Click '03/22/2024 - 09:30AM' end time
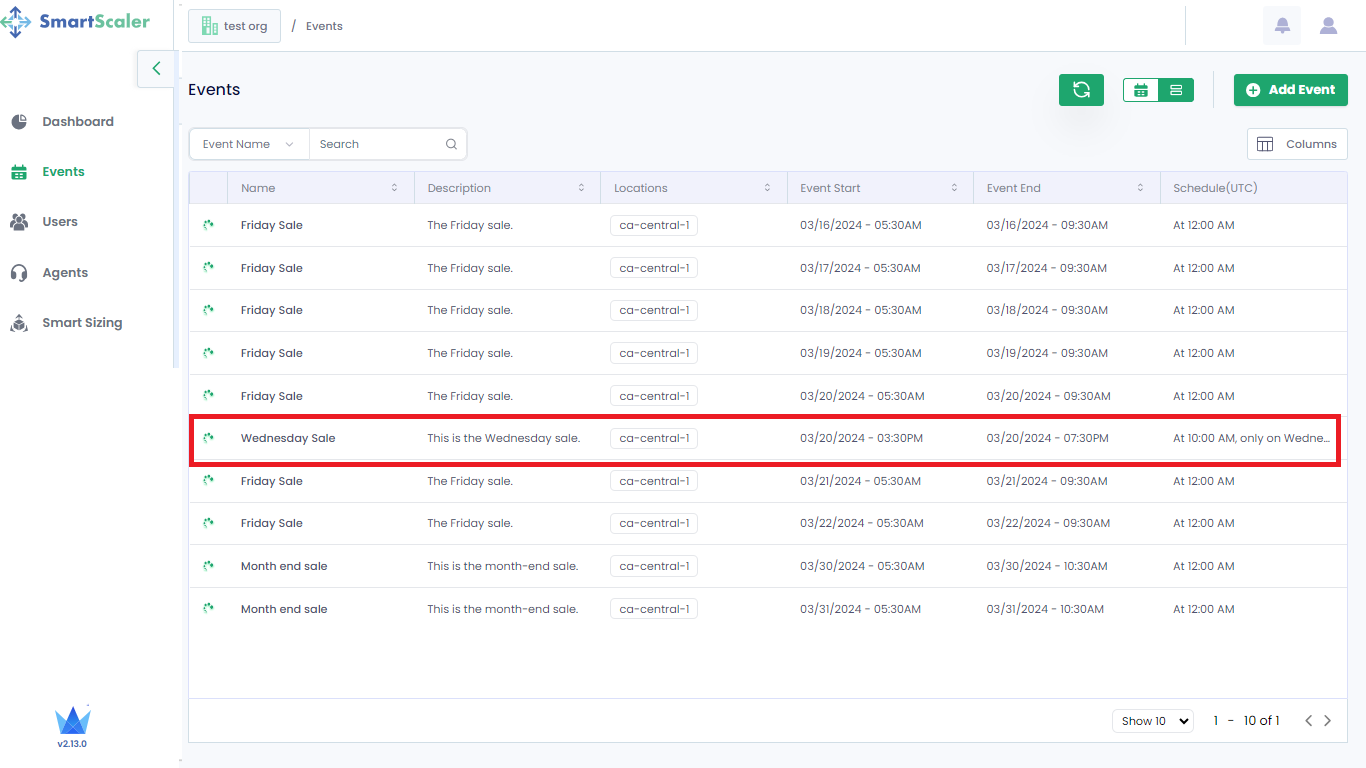1366x768 pixels. (x=1048, y=523)
